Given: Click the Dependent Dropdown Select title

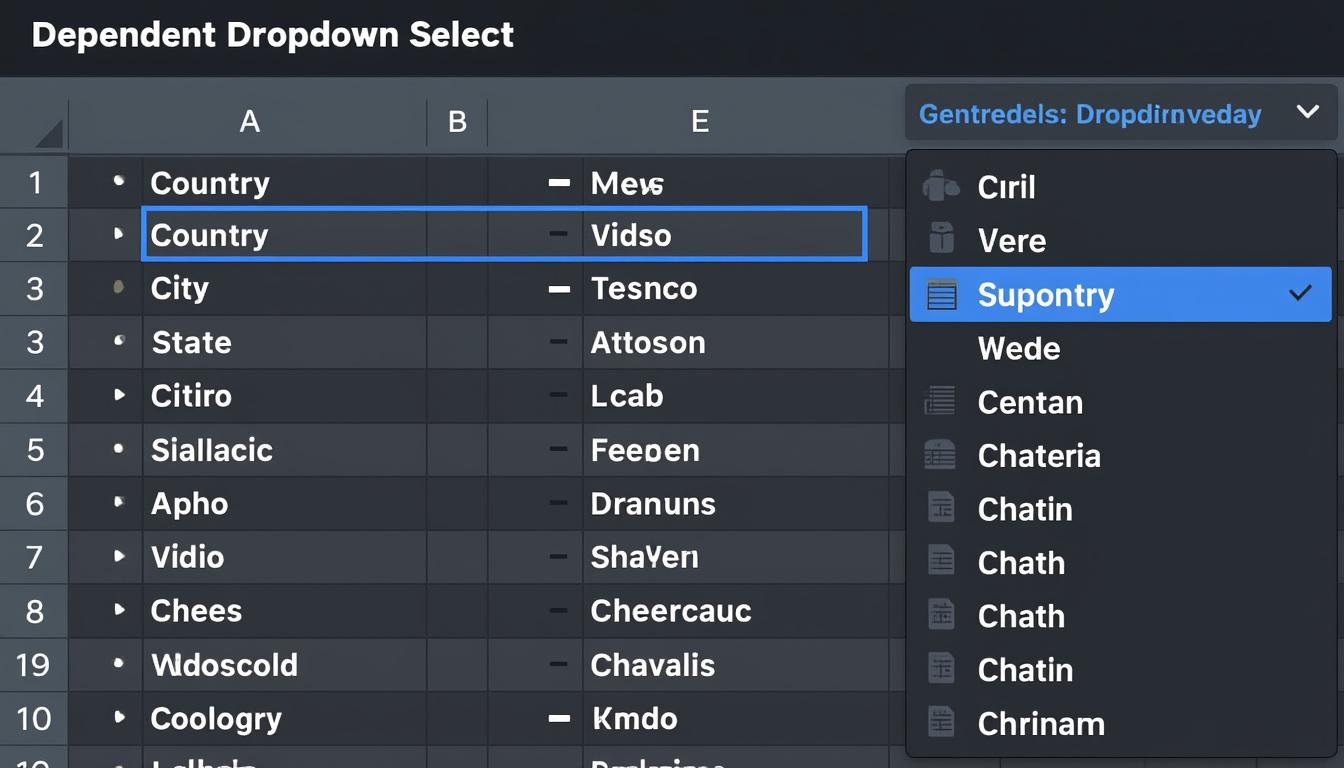Looking at the screenshot, I should tap(274, 34).
